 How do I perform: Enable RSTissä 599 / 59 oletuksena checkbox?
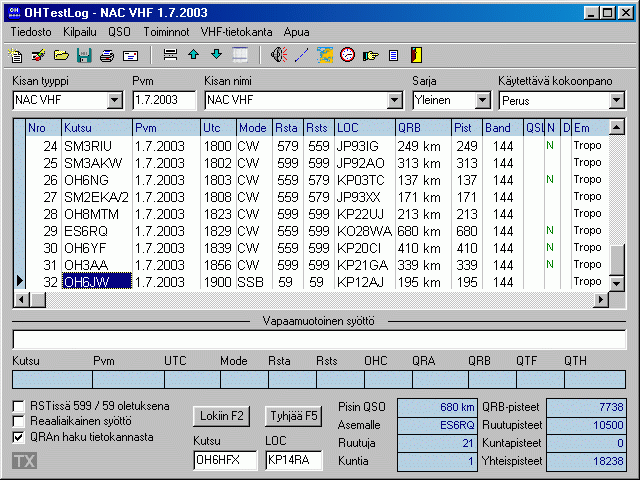(x=20, y=407)
